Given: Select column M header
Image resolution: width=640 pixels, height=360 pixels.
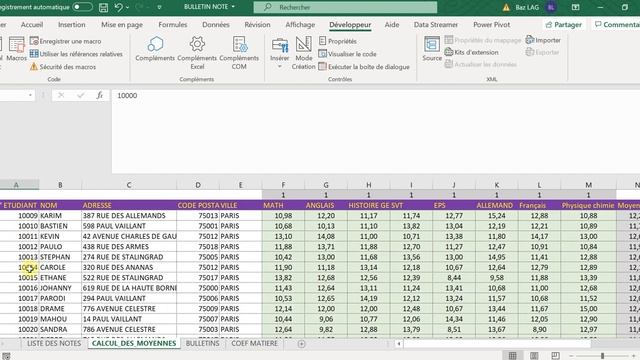Looking at the screenshot, I should 588,185.
